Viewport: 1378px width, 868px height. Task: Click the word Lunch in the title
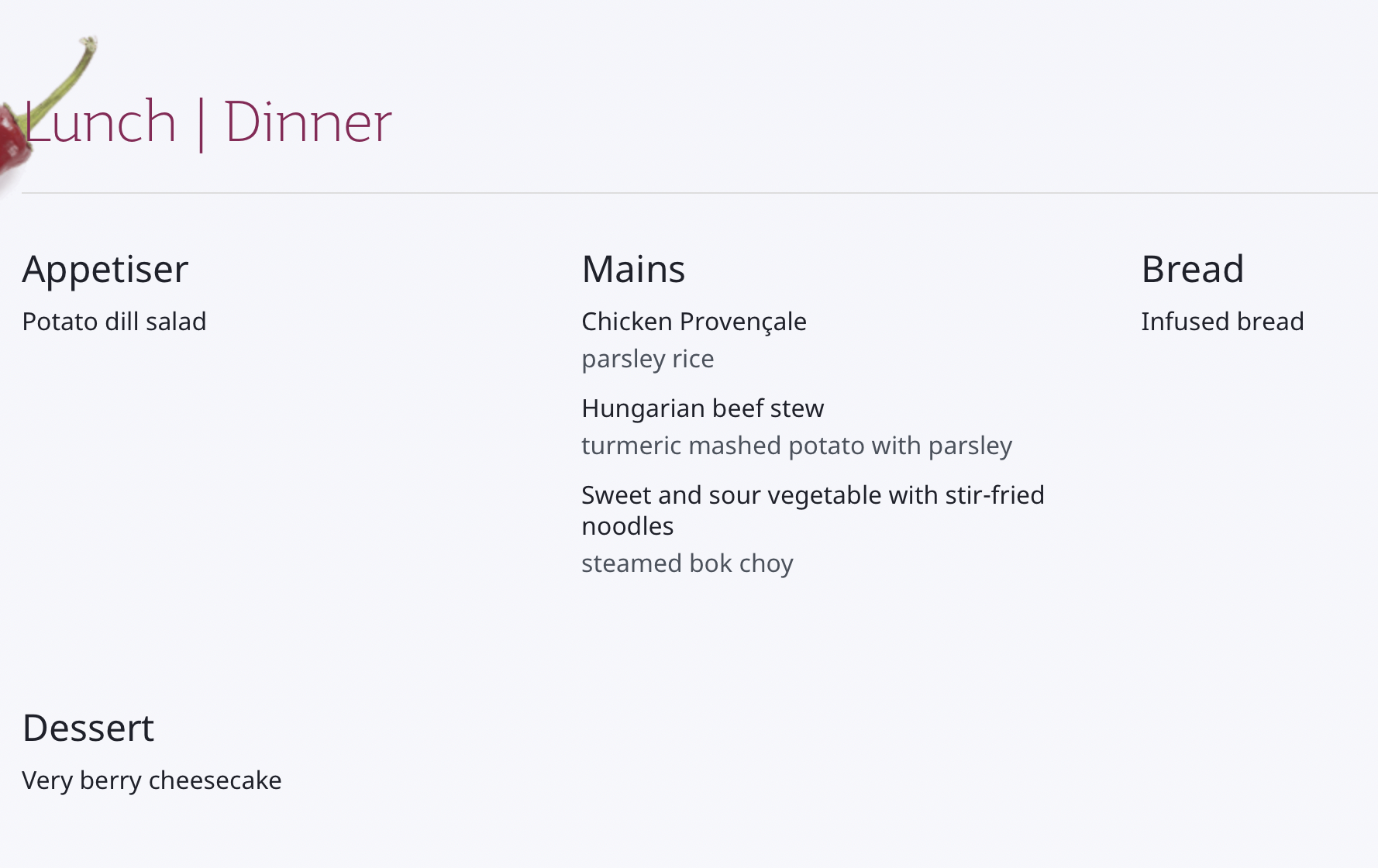pos(100,122)
